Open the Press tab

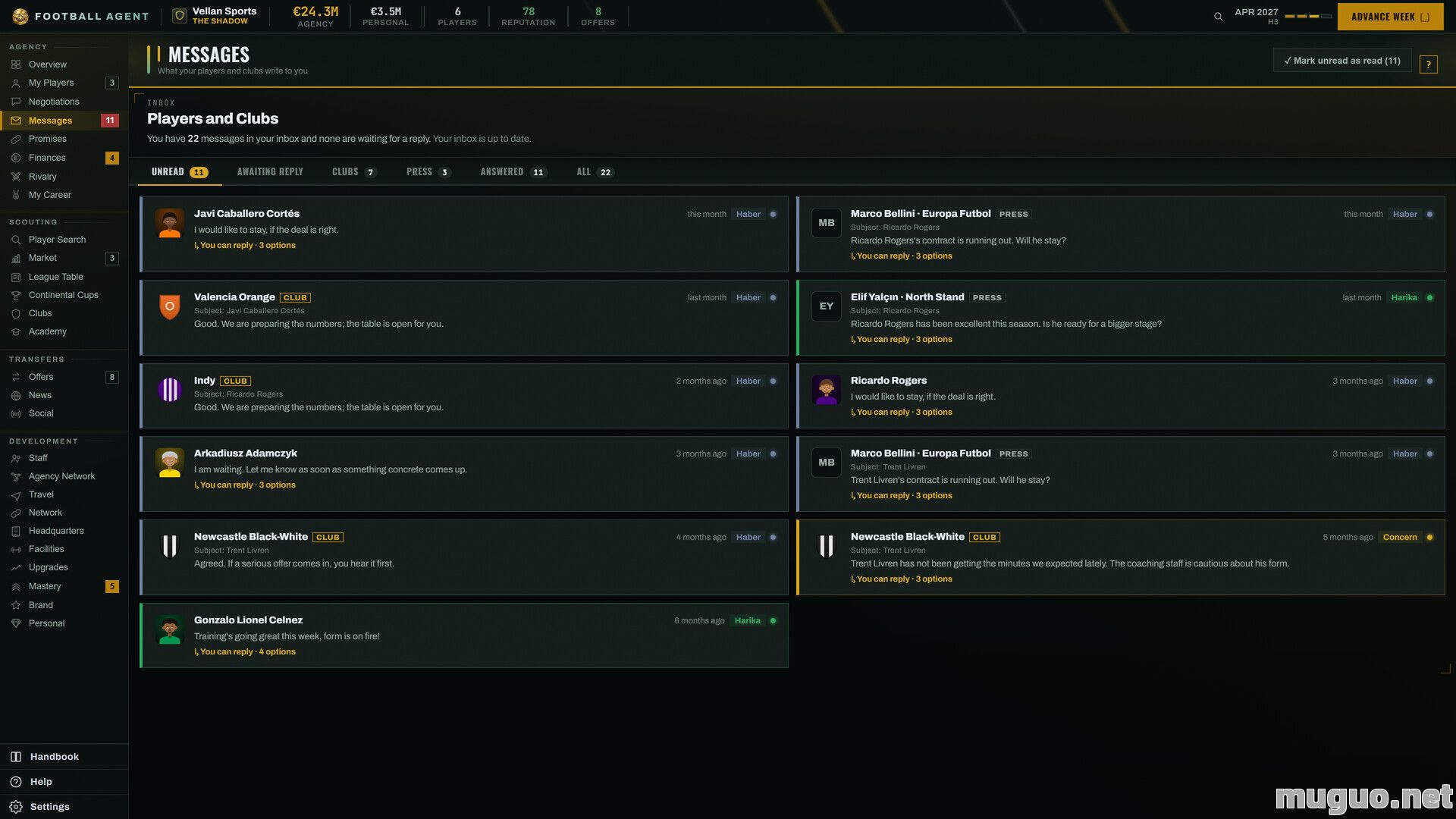click(x=428, y=172)
